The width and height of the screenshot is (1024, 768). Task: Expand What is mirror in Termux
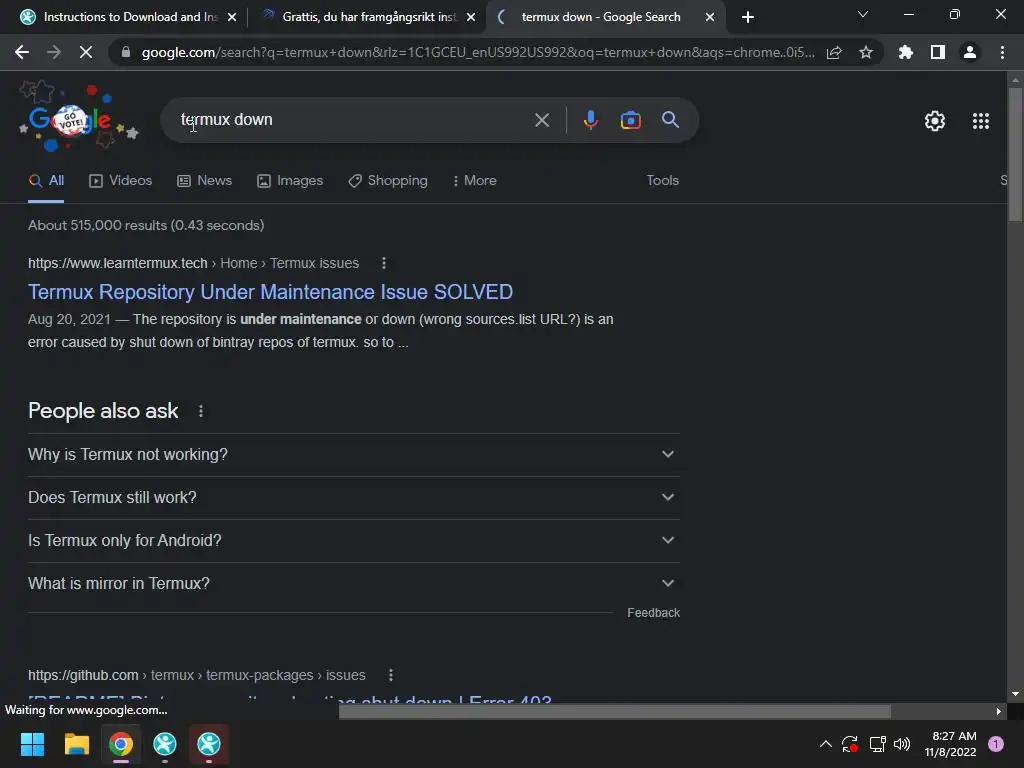353,584
